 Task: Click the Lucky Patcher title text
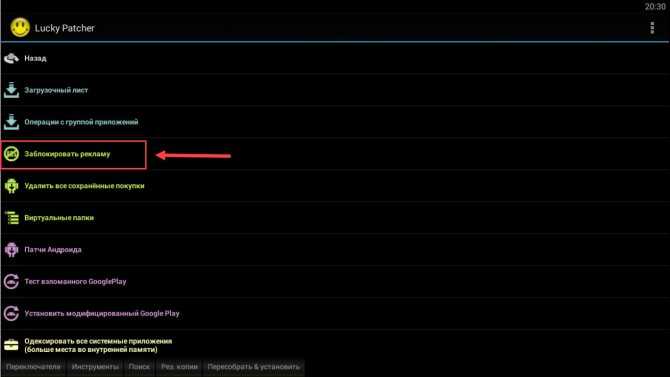(65, 28)
